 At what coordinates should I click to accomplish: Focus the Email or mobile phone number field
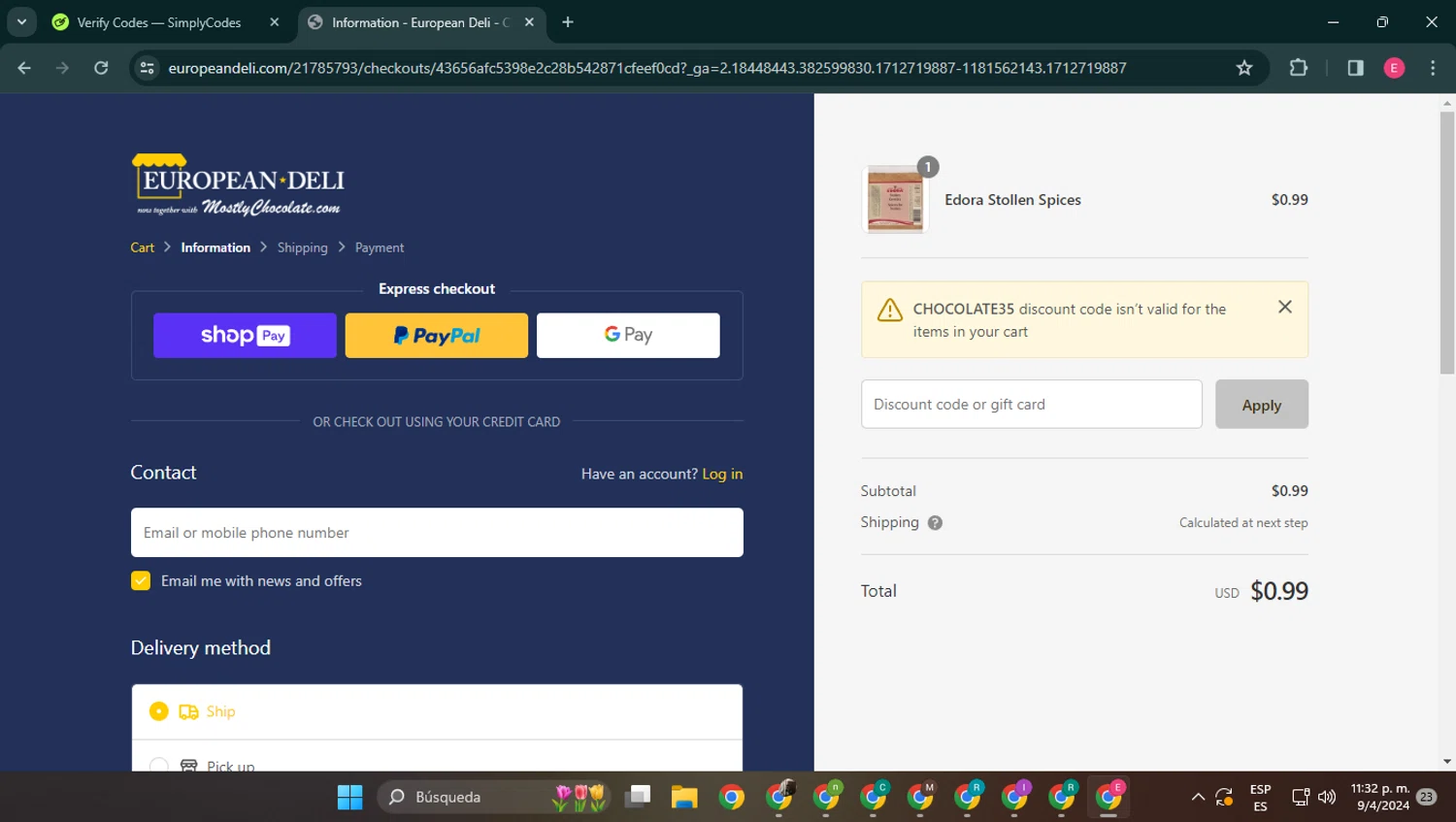437,533
